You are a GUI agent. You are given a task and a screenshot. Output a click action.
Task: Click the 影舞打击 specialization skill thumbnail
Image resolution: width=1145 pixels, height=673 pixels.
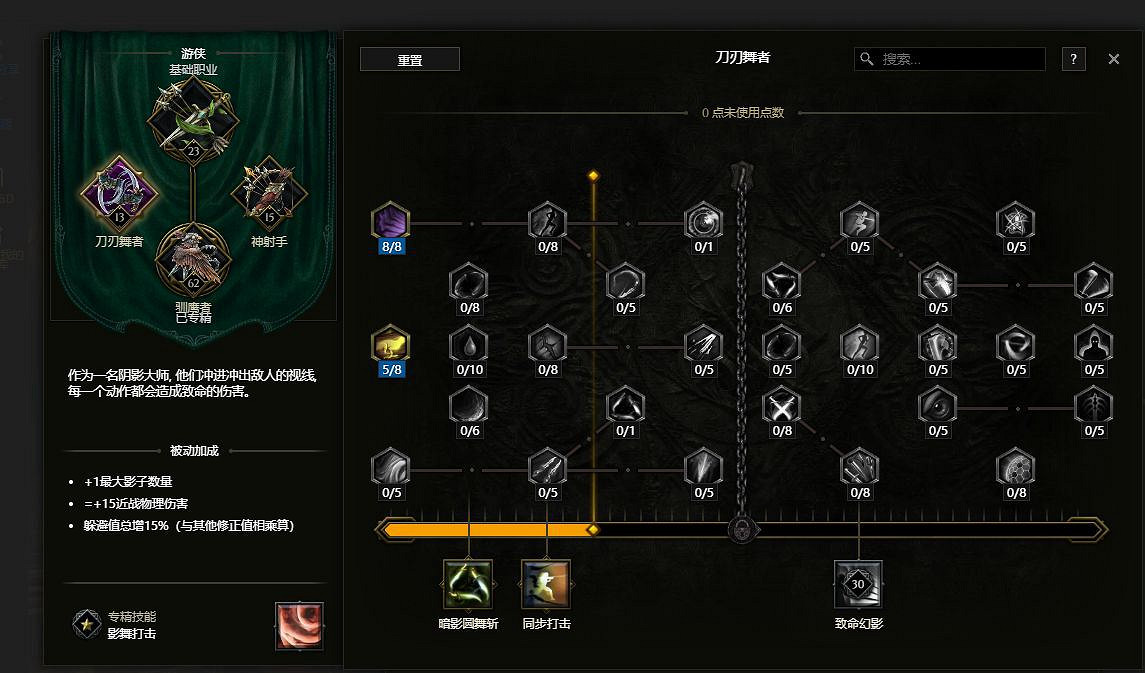pyautogui.click(x=299, y=626)
